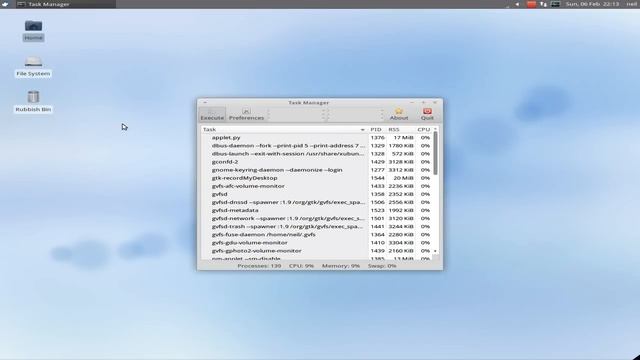The width and height of the screenshot is (640, 360).
Task: Click the process list vertical scrollbar
Action: [x=436, y=154]
